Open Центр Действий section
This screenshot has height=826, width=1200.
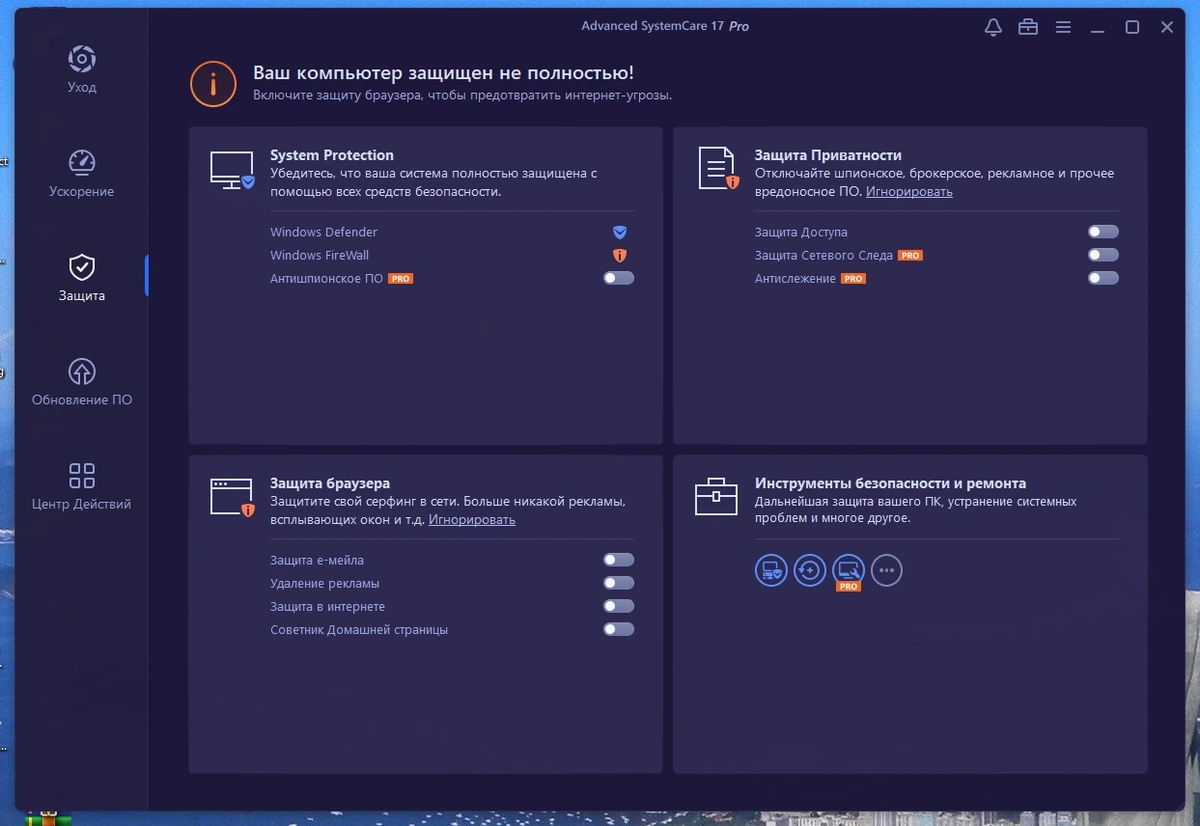point(82,476)
